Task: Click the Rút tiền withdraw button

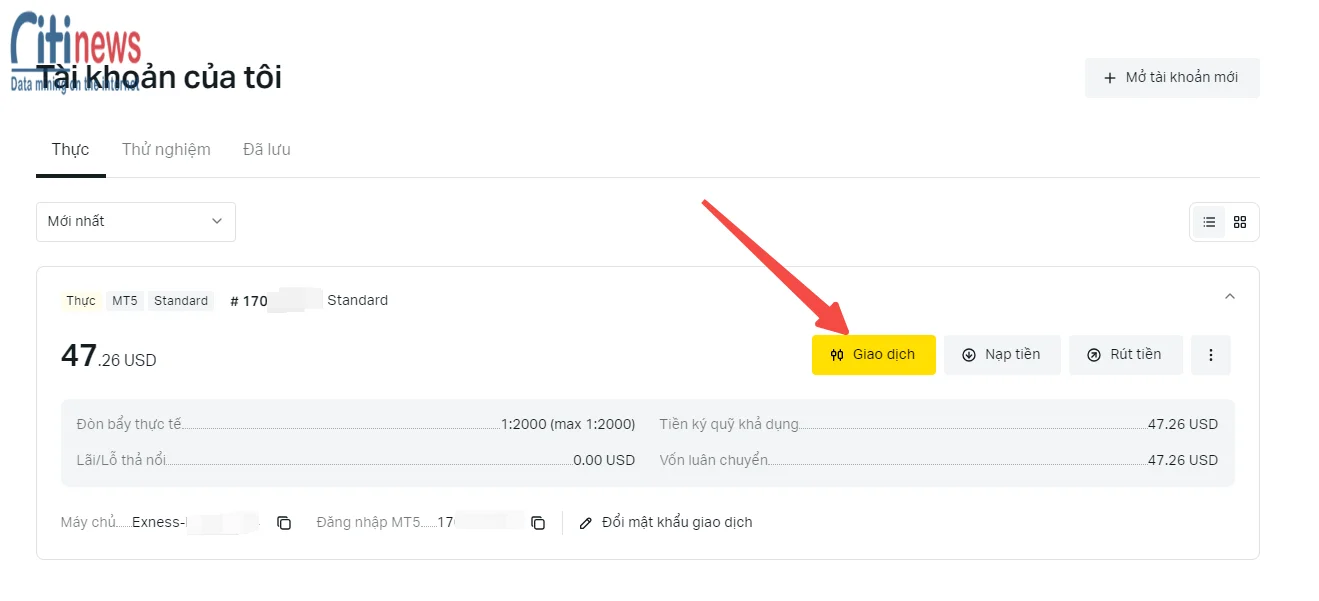Action: 1126,355
